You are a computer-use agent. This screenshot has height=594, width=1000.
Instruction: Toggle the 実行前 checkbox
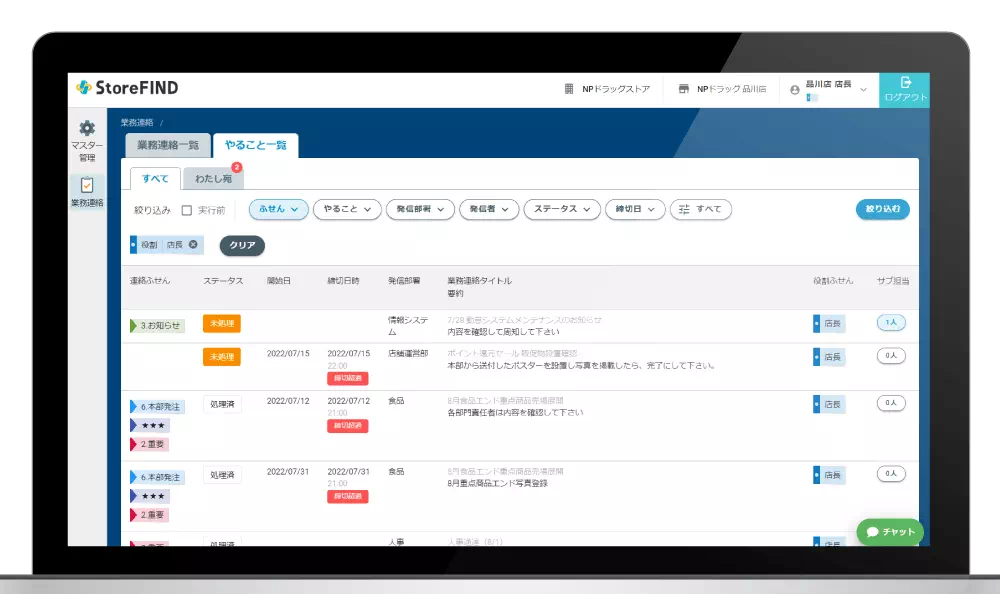pos(187,210)
